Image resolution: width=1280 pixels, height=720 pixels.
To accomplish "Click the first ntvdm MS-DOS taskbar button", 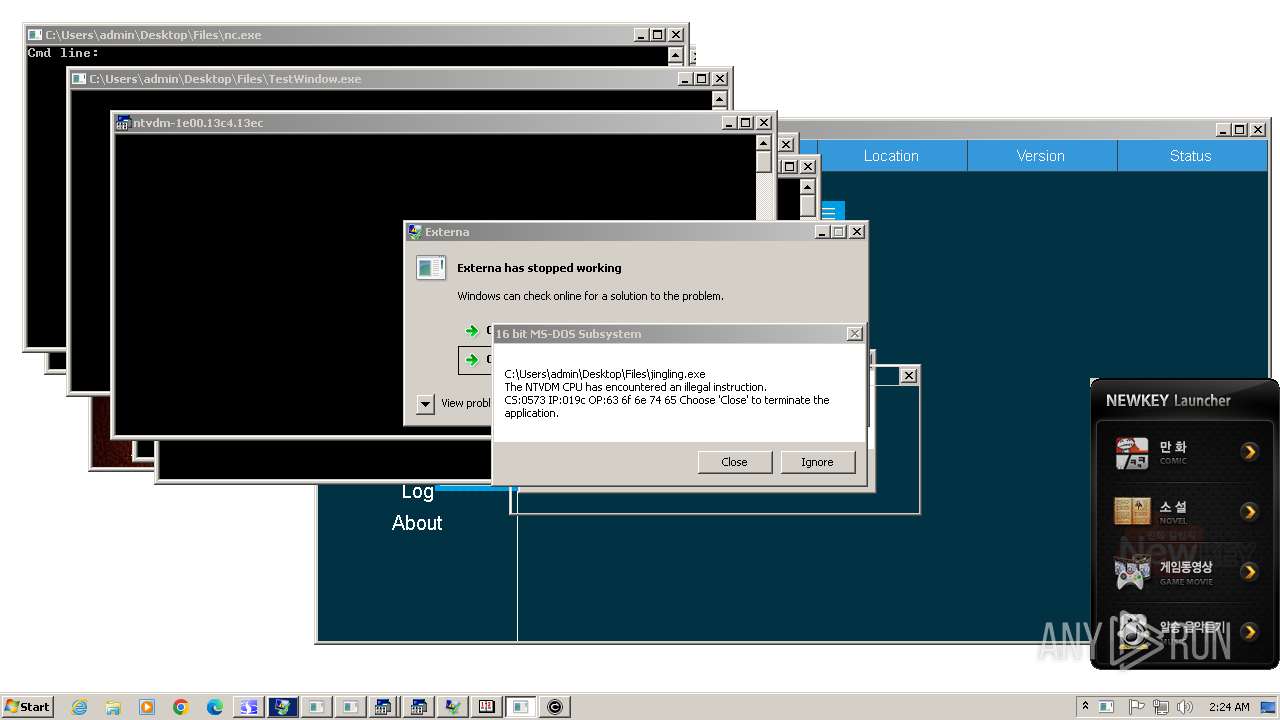I will click(383, 707).
